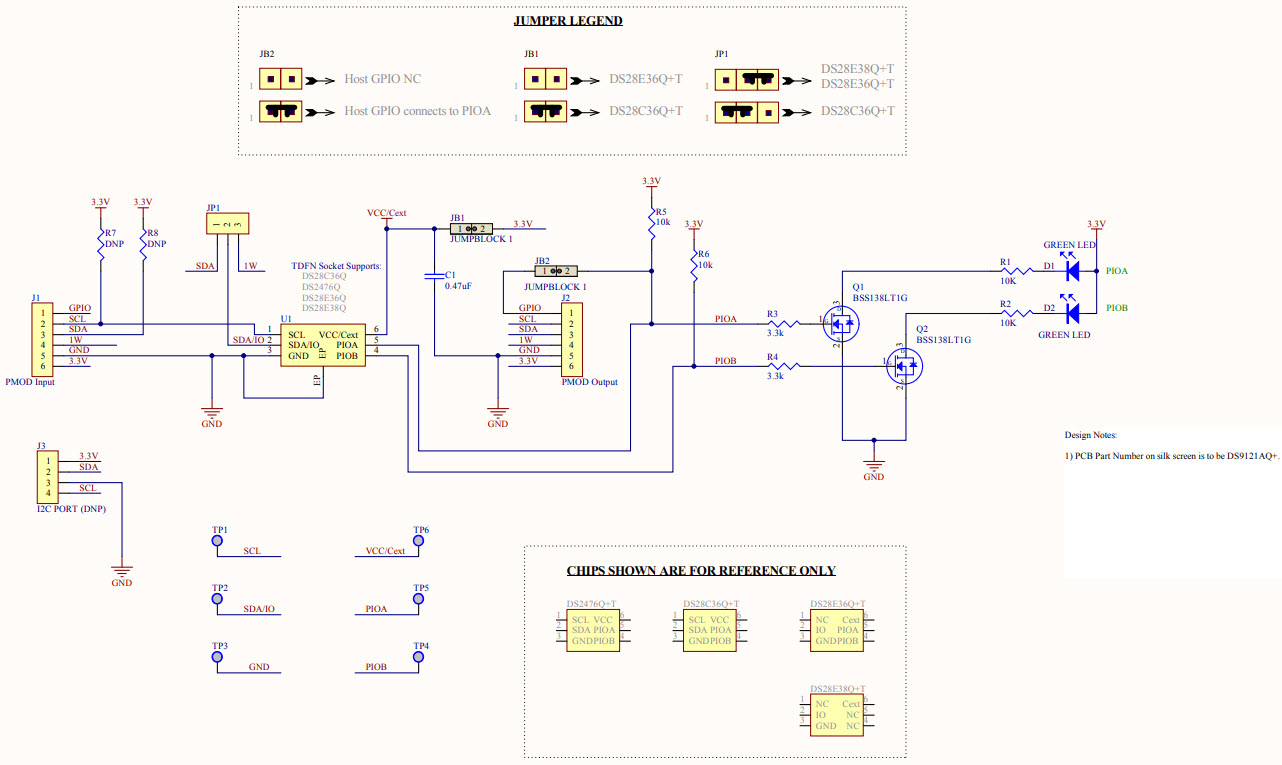Screen dimensions: 1282x765
Task: Select the C1 0.47uF capacitor symbol
Action: point(434,274)
